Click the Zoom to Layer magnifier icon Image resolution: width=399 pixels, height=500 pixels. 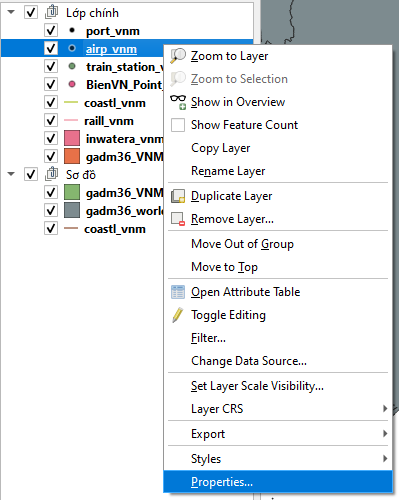click(x=178, y=56)
